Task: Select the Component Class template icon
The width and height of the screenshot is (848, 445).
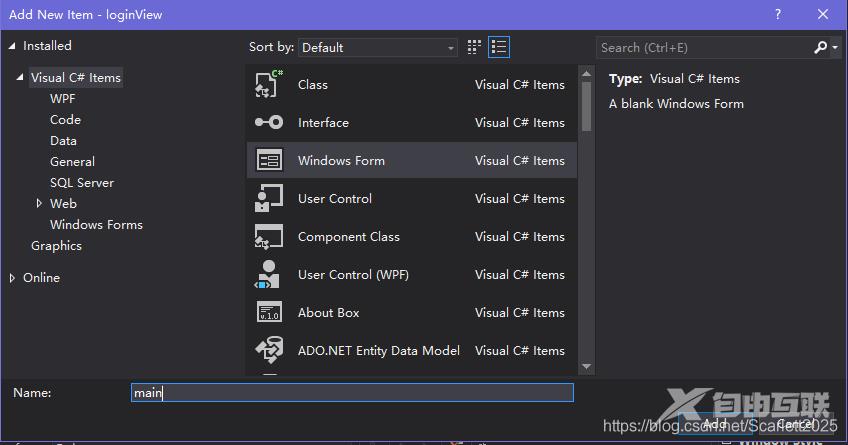Action: pyautogui.click(x=269, y=237)
